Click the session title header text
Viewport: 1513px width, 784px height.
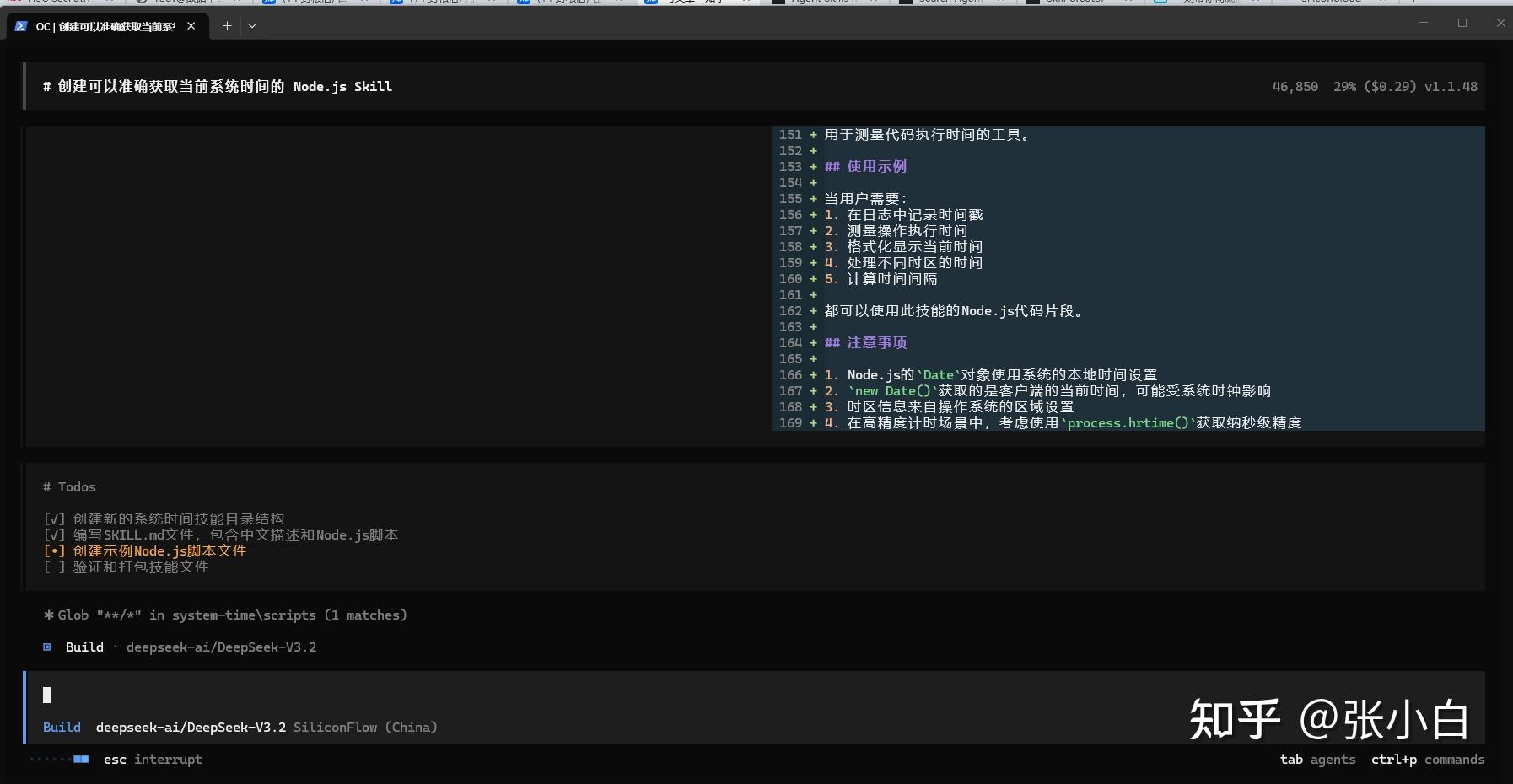click(218, 86)
